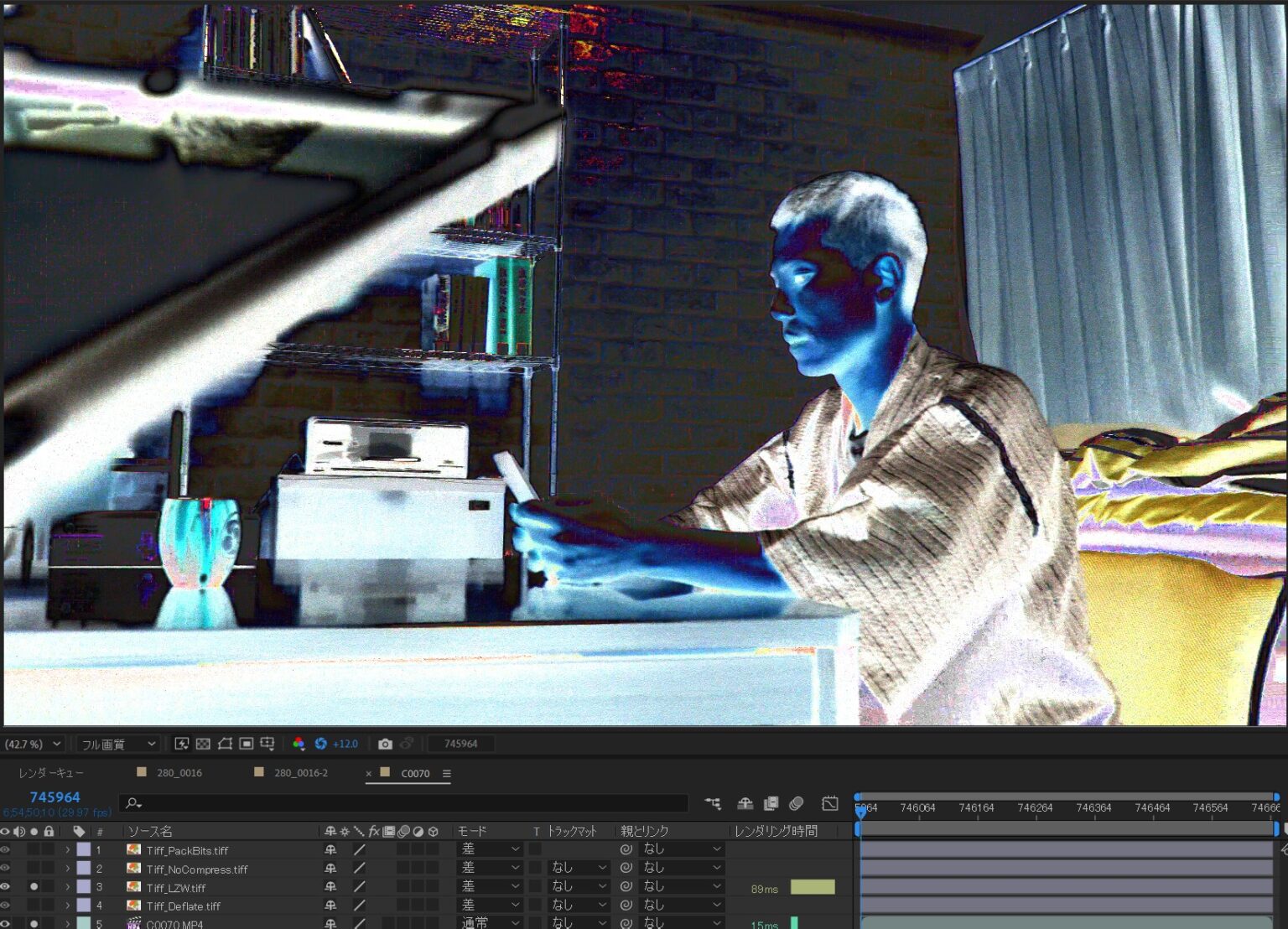Image resolution: width=1288 pixels, height=929 pixels.
Task: Click the reset exposure icon
Action: point(320,744)
